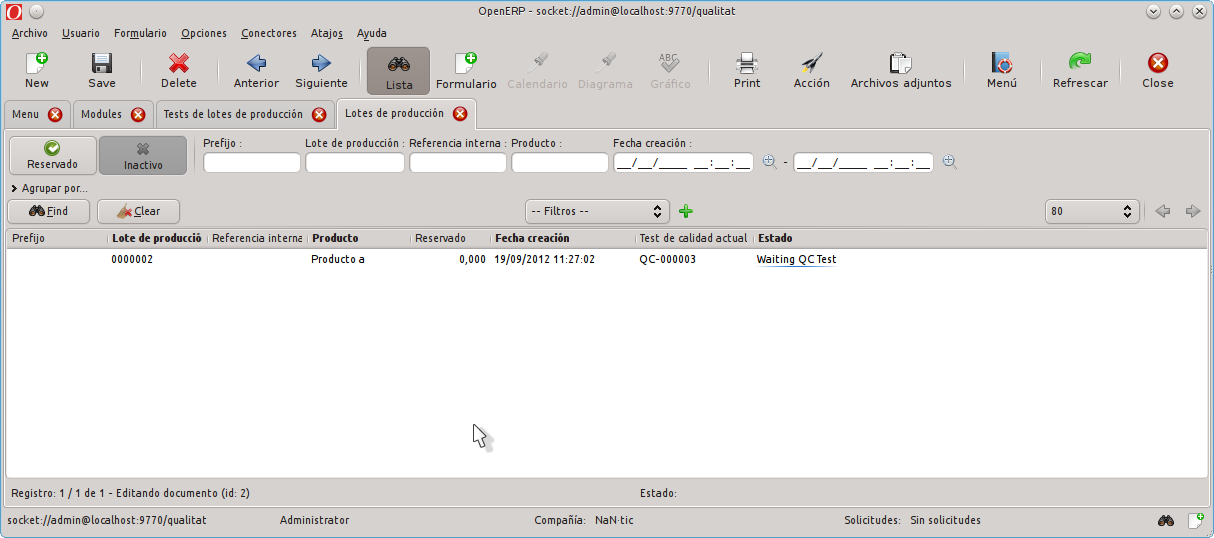Toggle the Reservado filter
This screenshot has width=1214, height=538.
pos(52,155)
